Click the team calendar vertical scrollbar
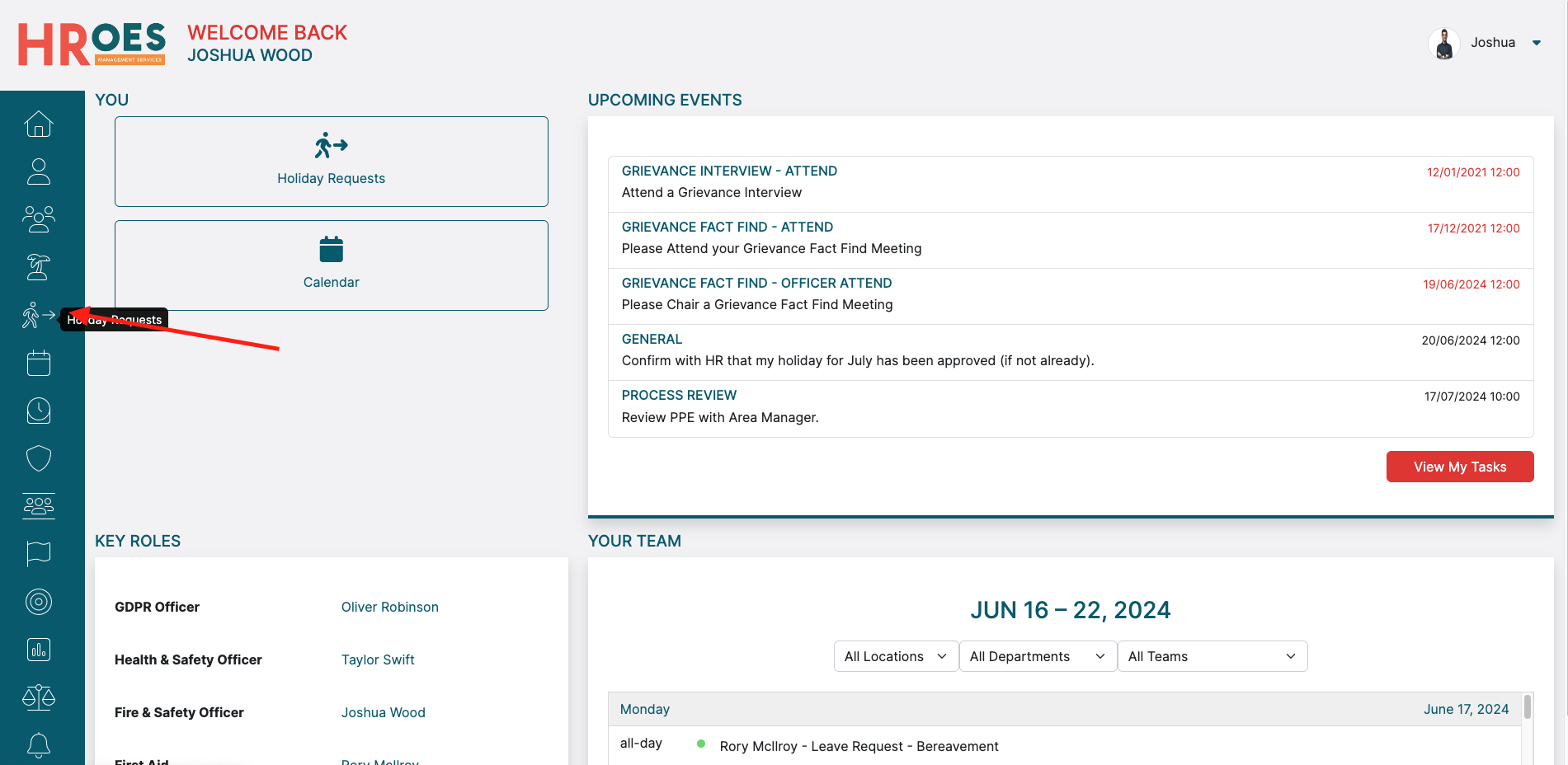 point(1527,708)
